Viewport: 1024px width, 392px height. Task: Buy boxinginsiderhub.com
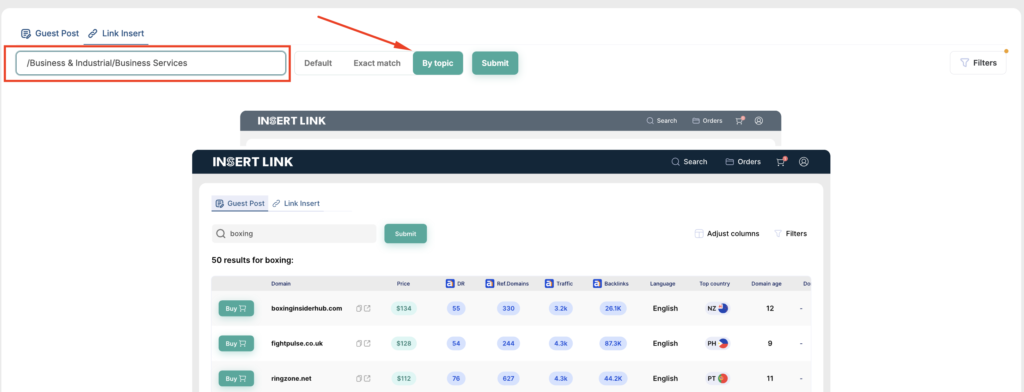(236, 308)
